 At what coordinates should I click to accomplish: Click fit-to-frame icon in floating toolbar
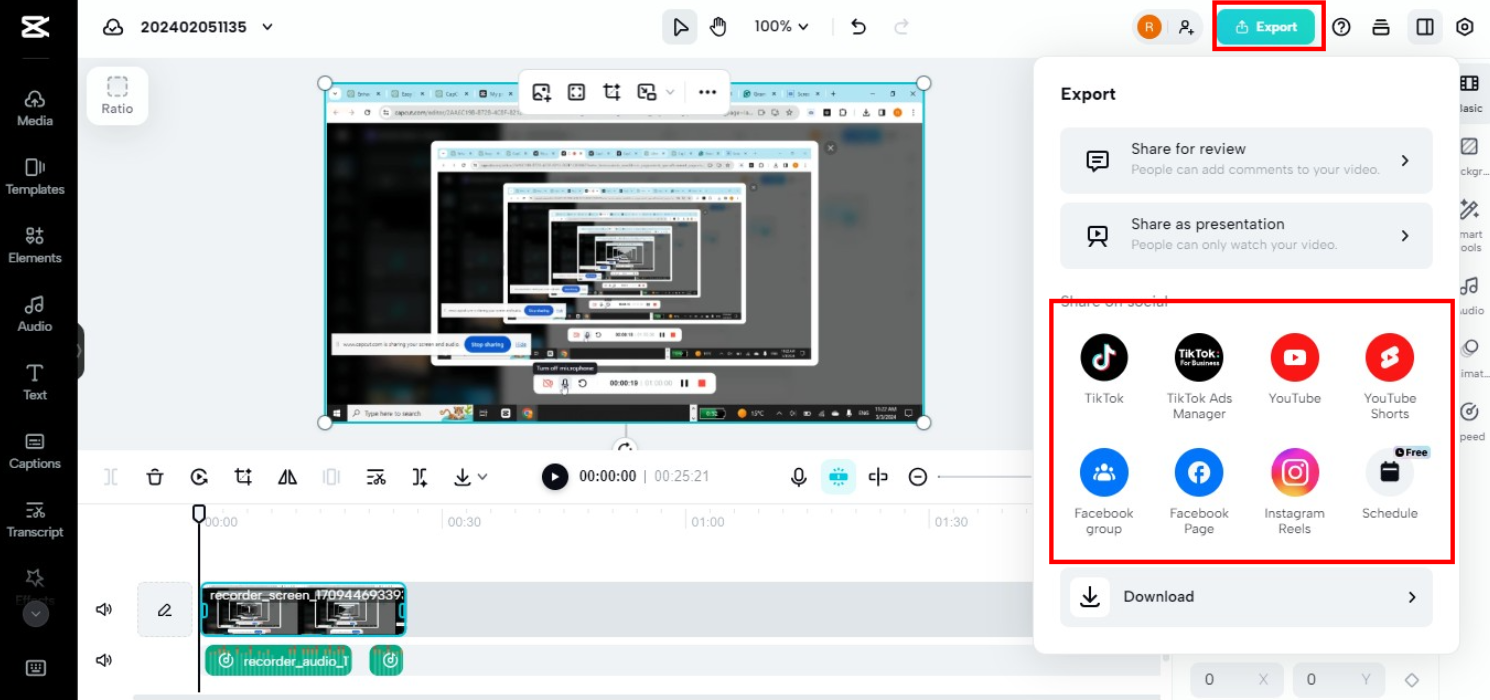576,92
